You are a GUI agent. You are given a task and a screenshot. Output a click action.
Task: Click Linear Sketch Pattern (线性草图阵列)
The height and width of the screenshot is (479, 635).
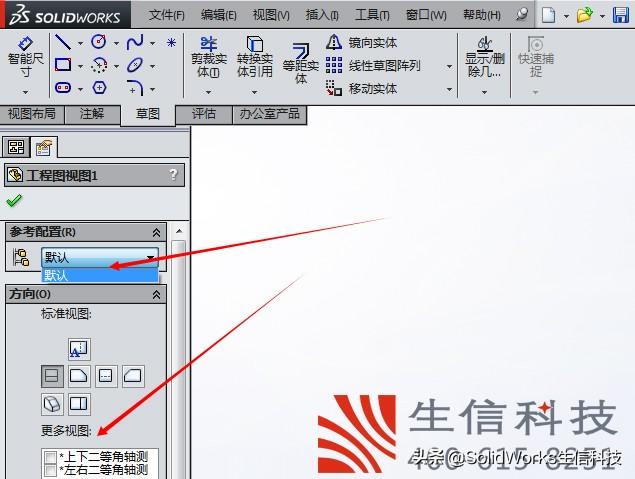coord(373,65)
